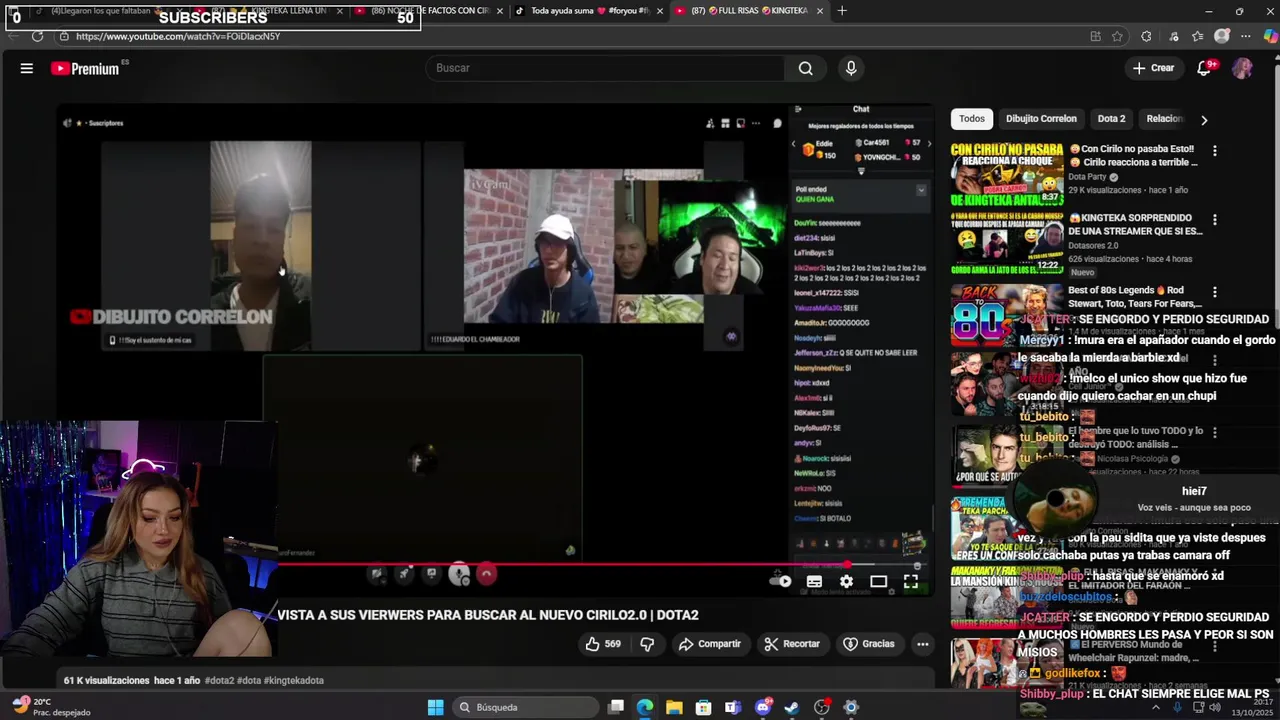Click the #kingtekadota hashtag link
Image resolution: width=1280 pixels, height=720 pixels.
click(294, 681)
